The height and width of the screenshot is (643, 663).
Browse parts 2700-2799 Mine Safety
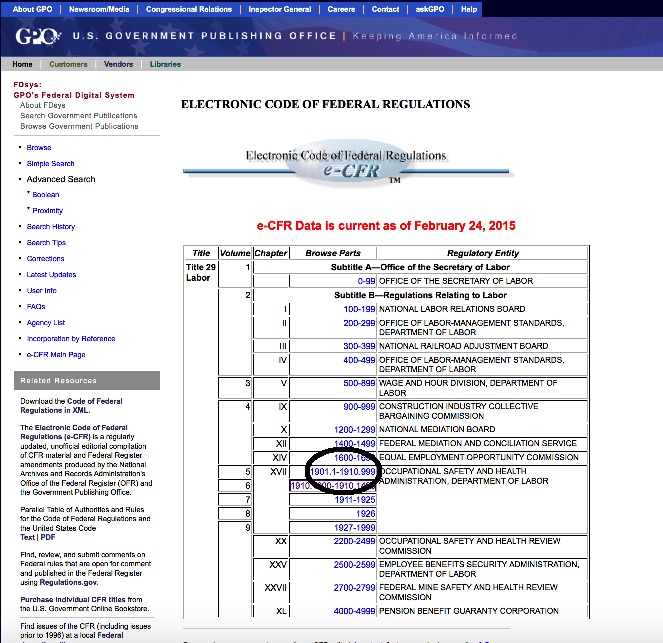[354, 588]
